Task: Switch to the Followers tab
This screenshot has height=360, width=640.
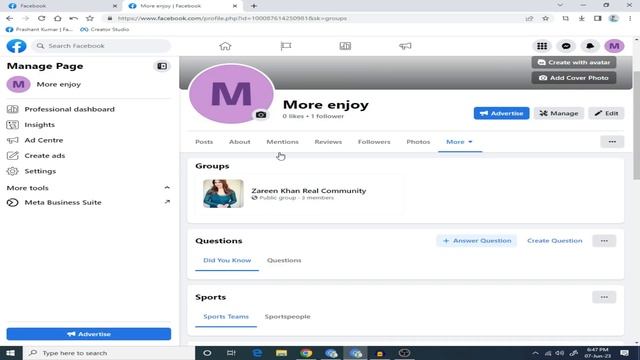Action: click(374, 142)
